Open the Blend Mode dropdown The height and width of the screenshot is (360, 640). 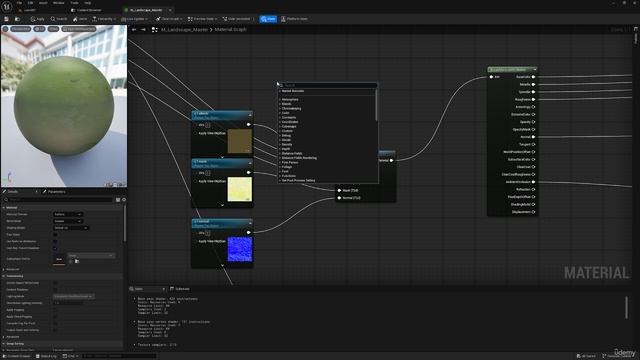[x=68, y=221]
